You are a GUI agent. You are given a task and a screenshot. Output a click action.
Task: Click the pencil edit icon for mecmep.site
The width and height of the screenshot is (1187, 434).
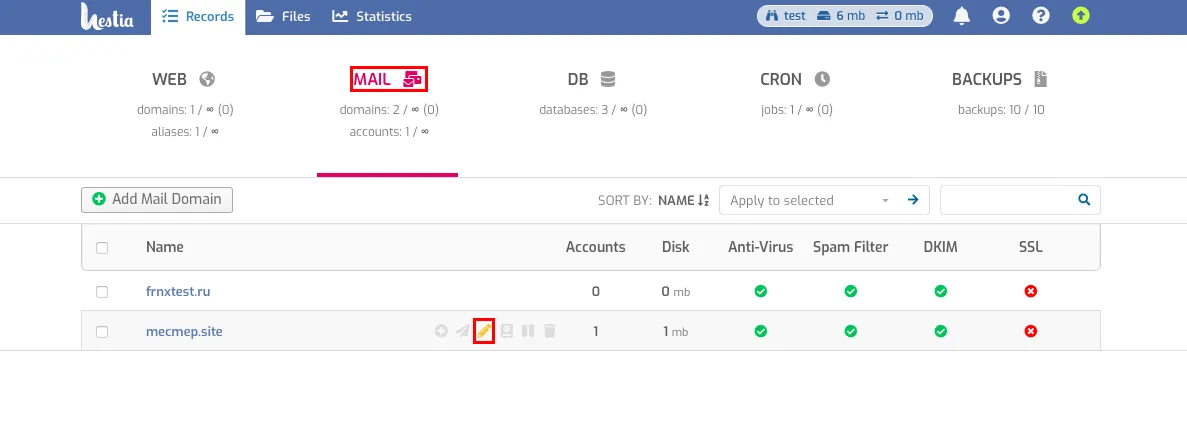(x=484, y=331)
